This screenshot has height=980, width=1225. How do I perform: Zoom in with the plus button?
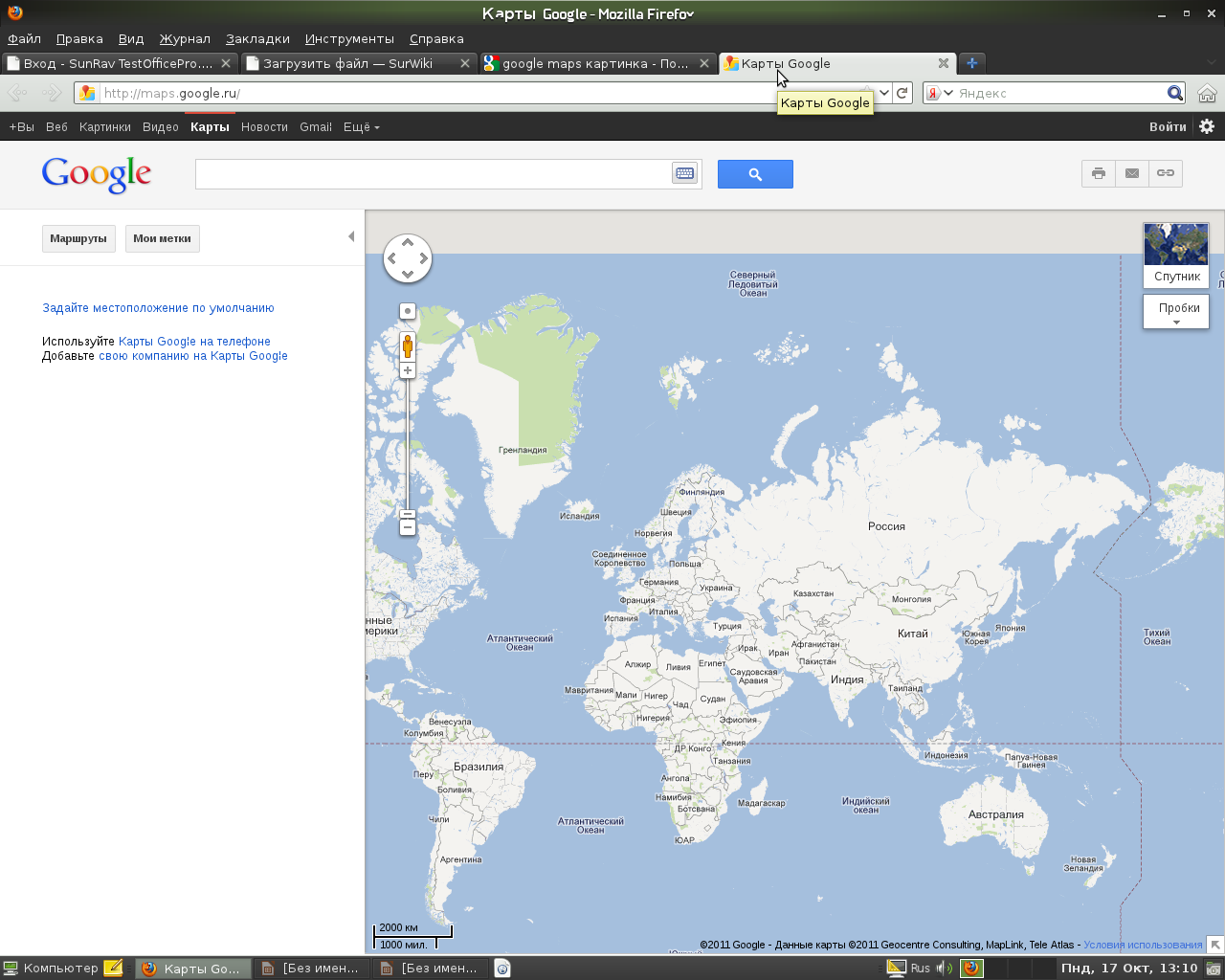click(408, 370)
